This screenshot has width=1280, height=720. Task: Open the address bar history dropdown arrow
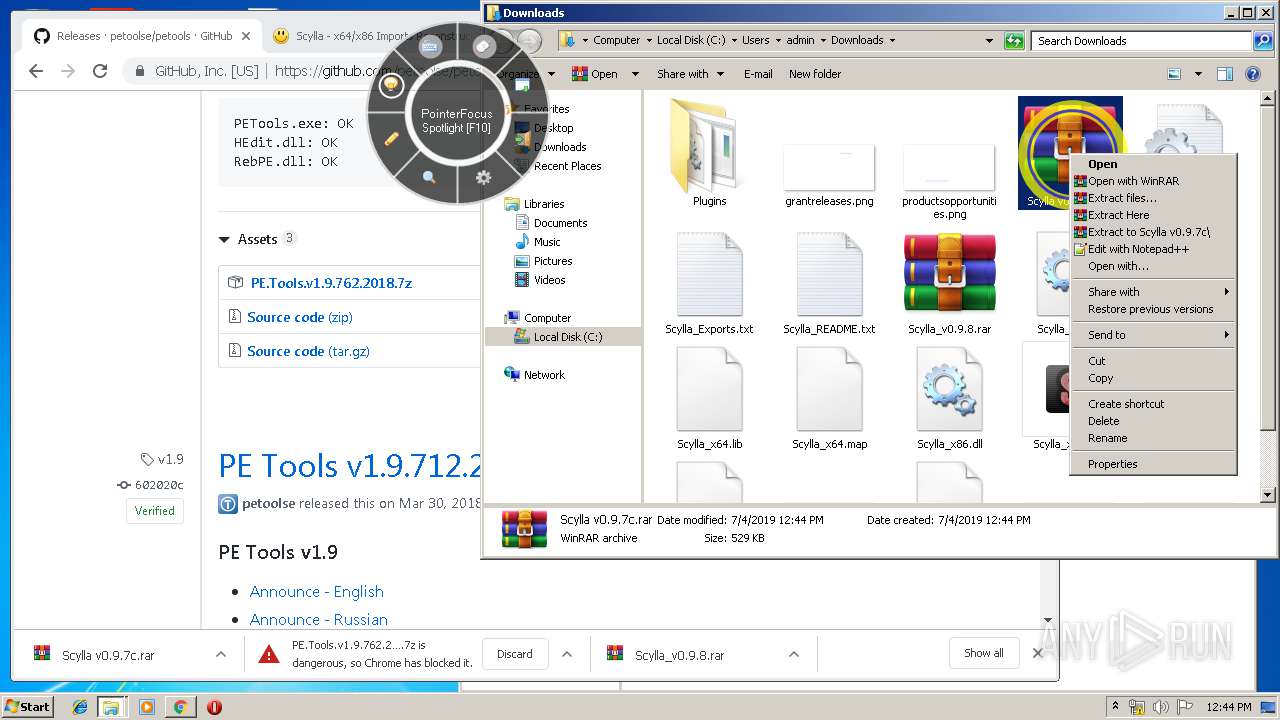pos(989,41)
